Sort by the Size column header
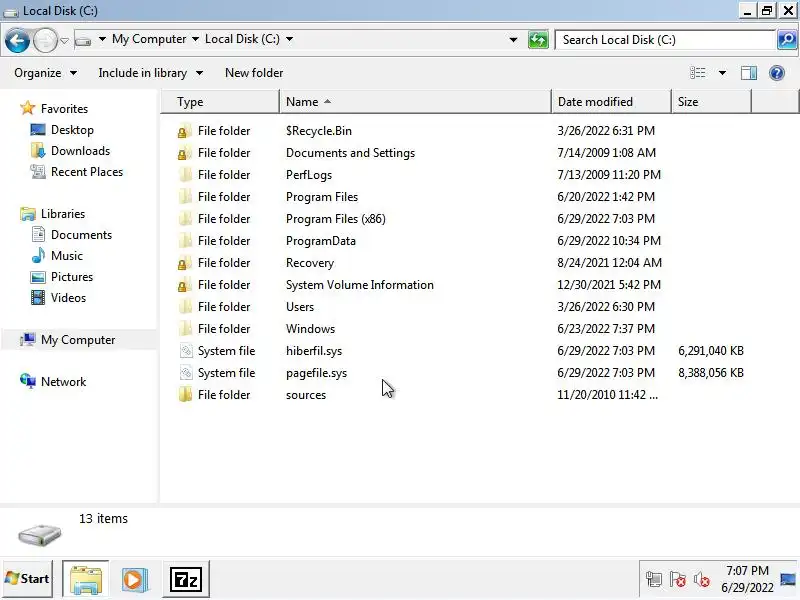Viewport: 800px width, 600px height. pos(711,102)
